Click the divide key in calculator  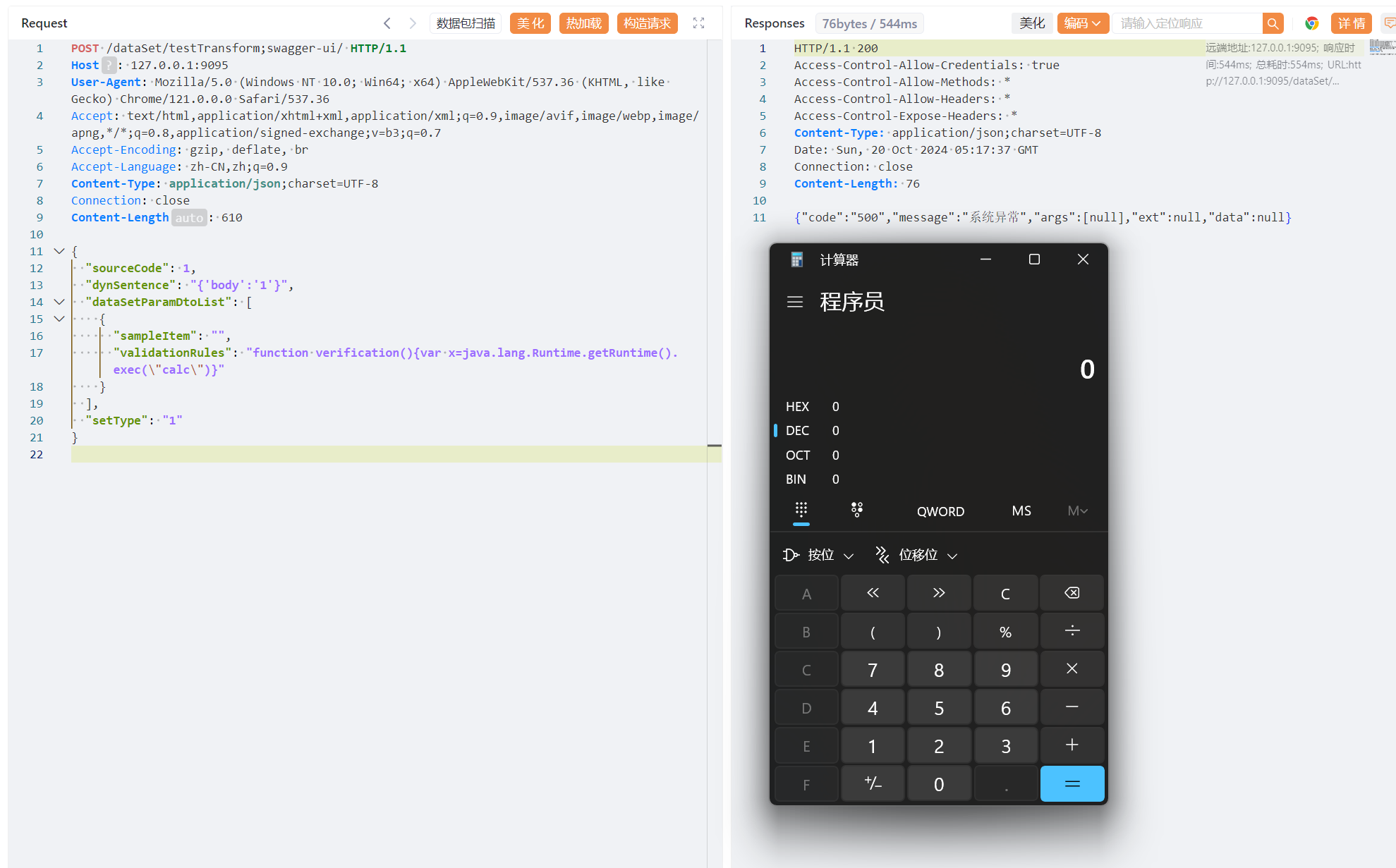tap(1072, 631)
